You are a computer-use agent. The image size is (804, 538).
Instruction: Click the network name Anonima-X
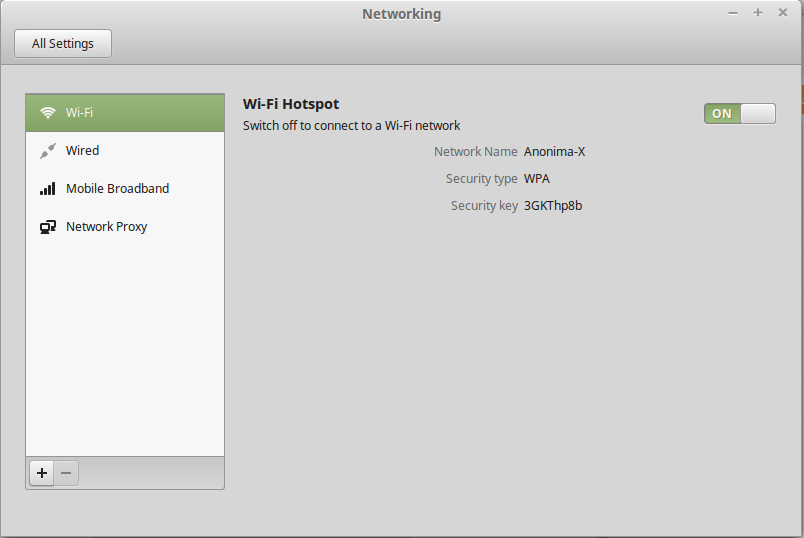[x=554, y=152]
